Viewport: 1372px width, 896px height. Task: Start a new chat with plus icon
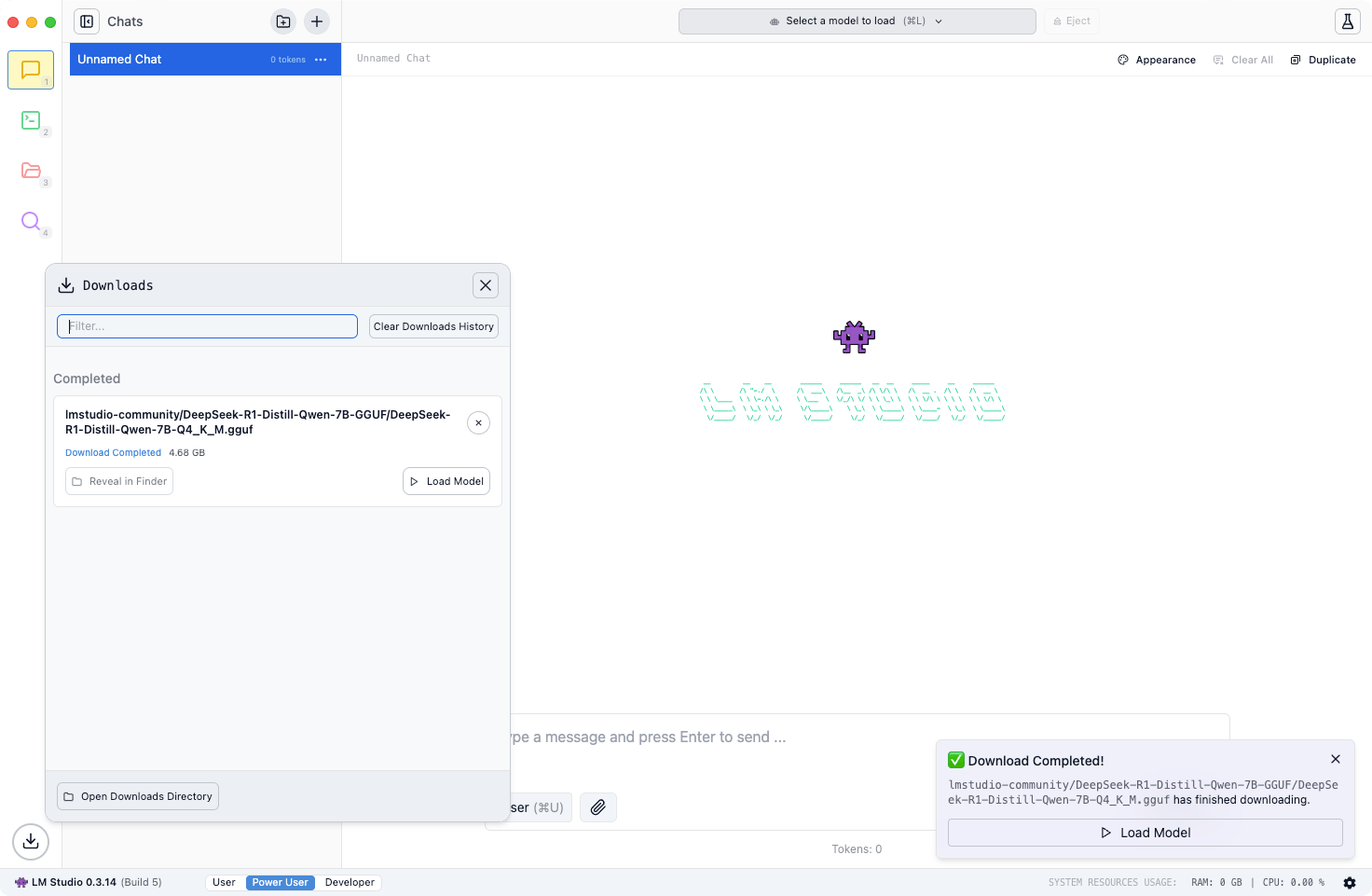pos(317,21)
